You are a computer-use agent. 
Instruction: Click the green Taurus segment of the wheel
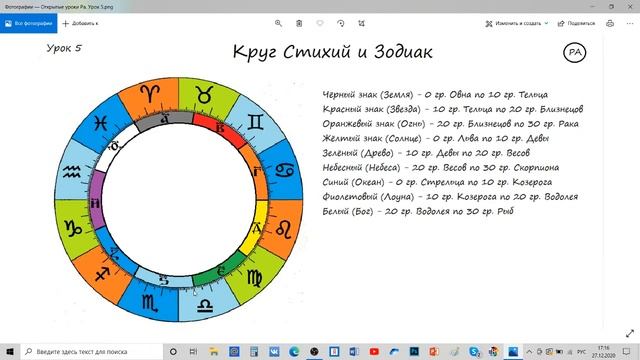[x=205, y=95]
